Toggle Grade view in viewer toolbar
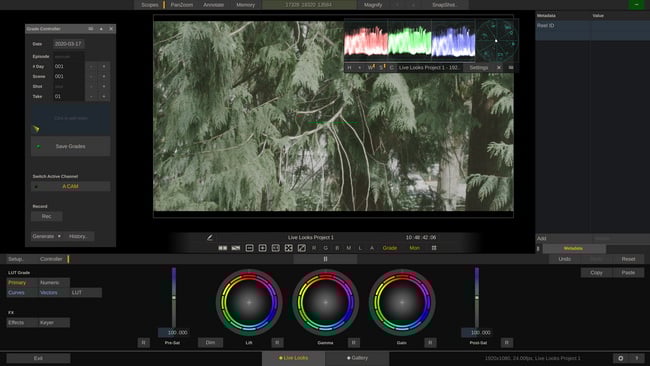The image size is (650, 366). 390,248
